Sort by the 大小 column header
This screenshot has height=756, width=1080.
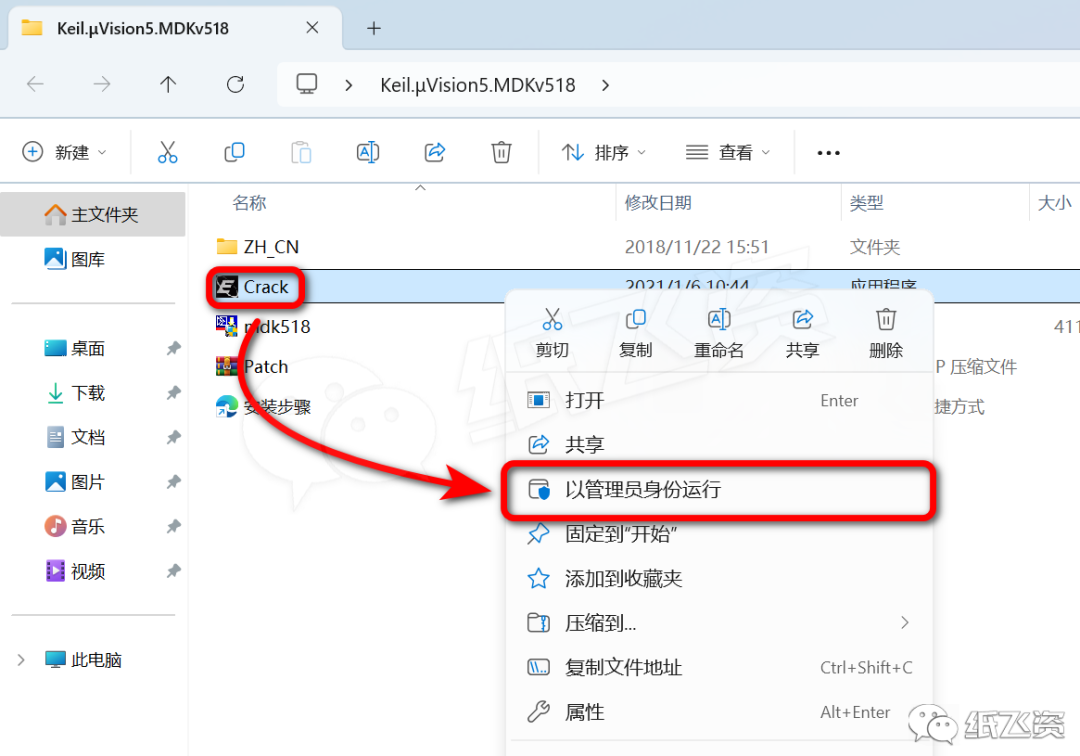point(1055,202)
